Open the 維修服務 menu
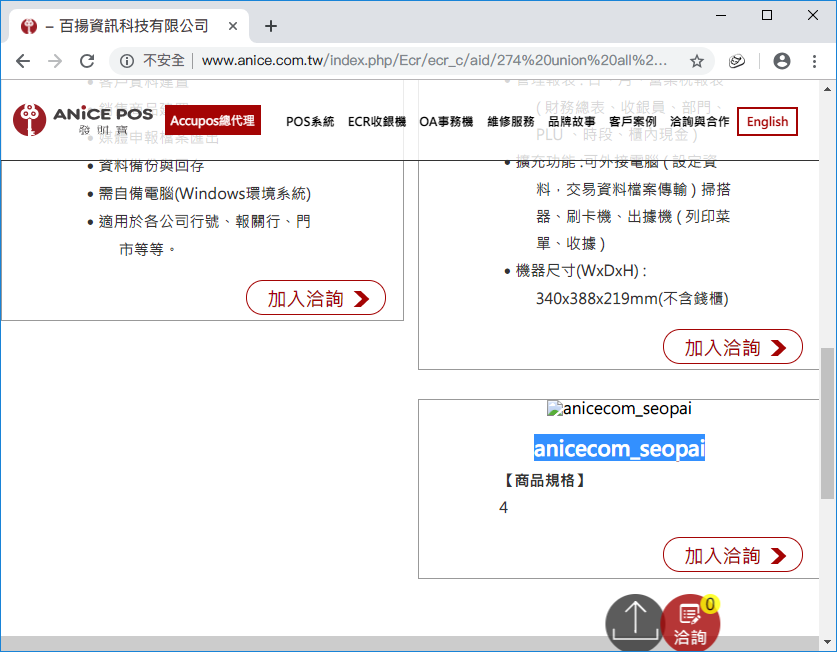This screenshot has height=652, width=837. click(x=511, y=121)
